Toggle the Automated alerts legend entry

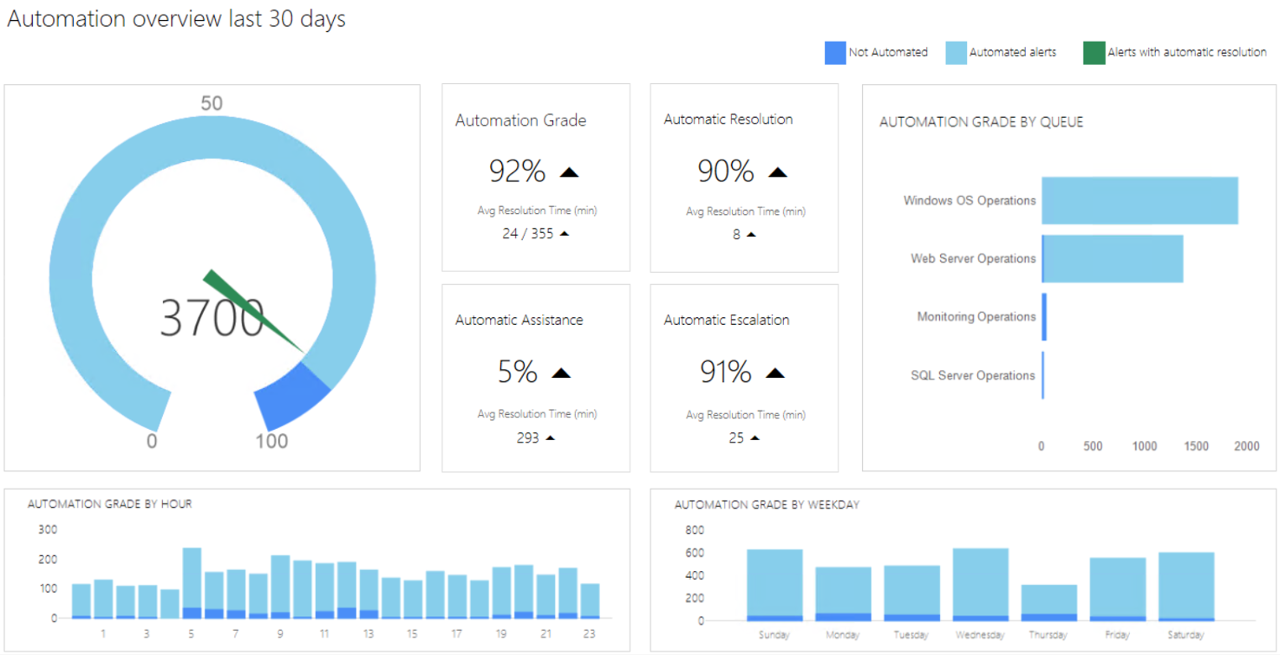pyautogui.click(x=1000, y=53)
